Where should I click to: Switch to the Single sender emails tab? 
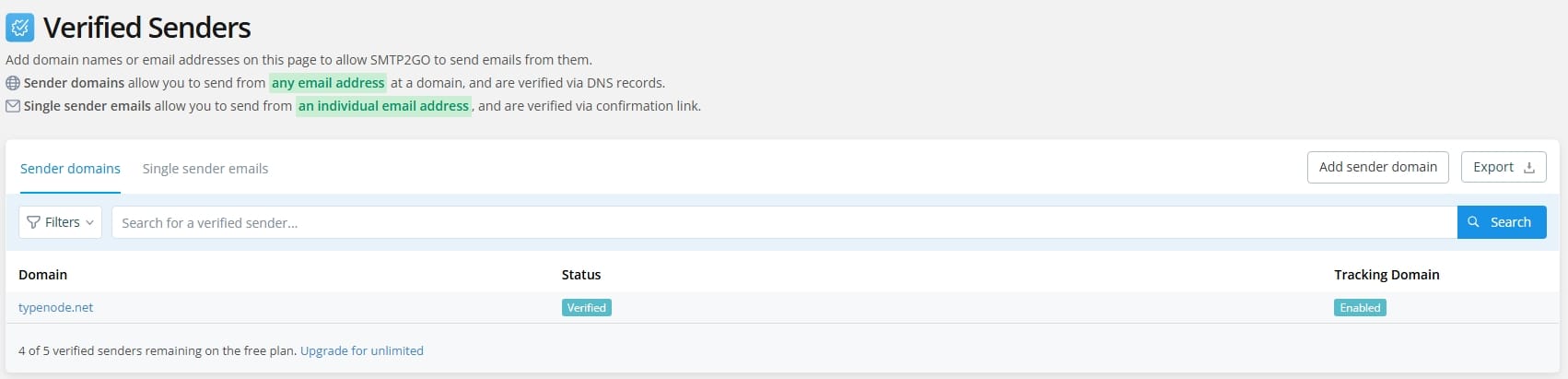[x=205, y=169]
